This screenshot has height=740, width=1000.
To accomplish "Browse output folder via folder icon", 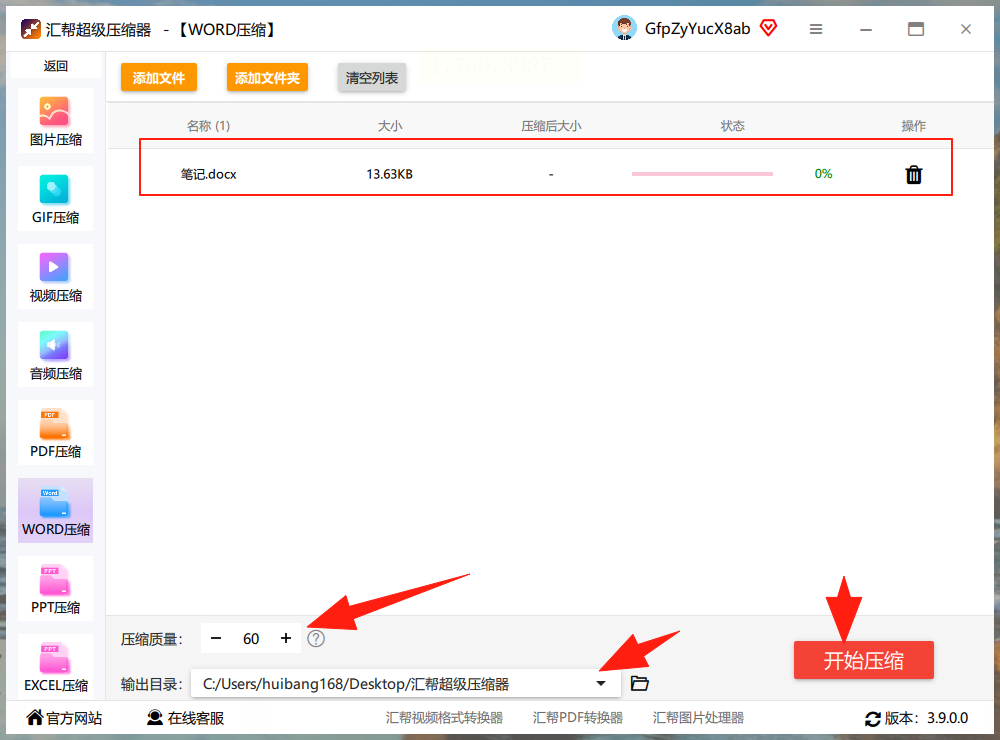I will [x=640, y=684].
